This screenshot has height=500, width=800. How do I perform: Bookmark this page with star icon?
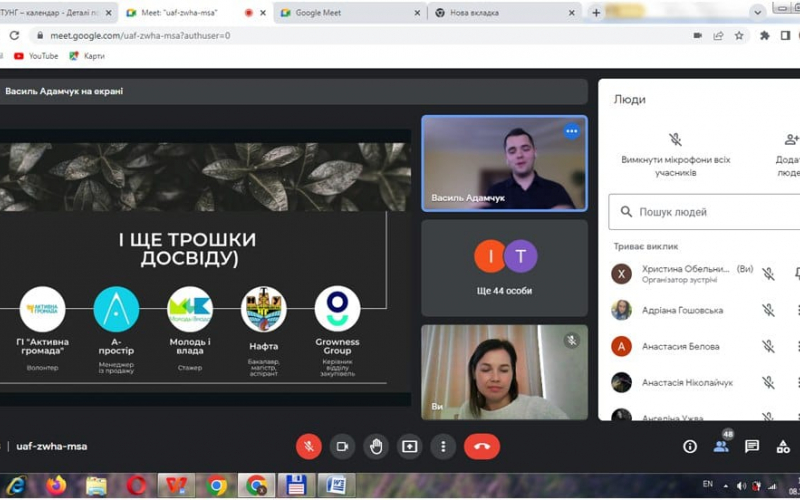pyautogui.click(x=739, y=35)
